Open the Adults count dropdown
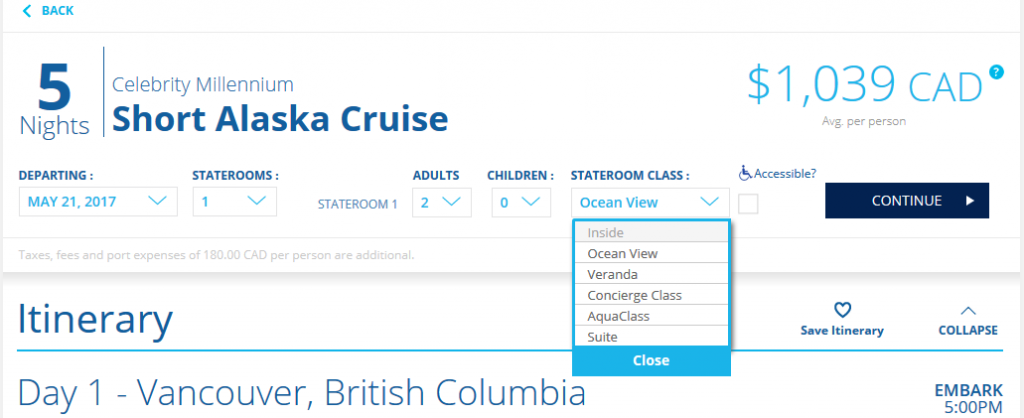 click(x=441, y=202)
